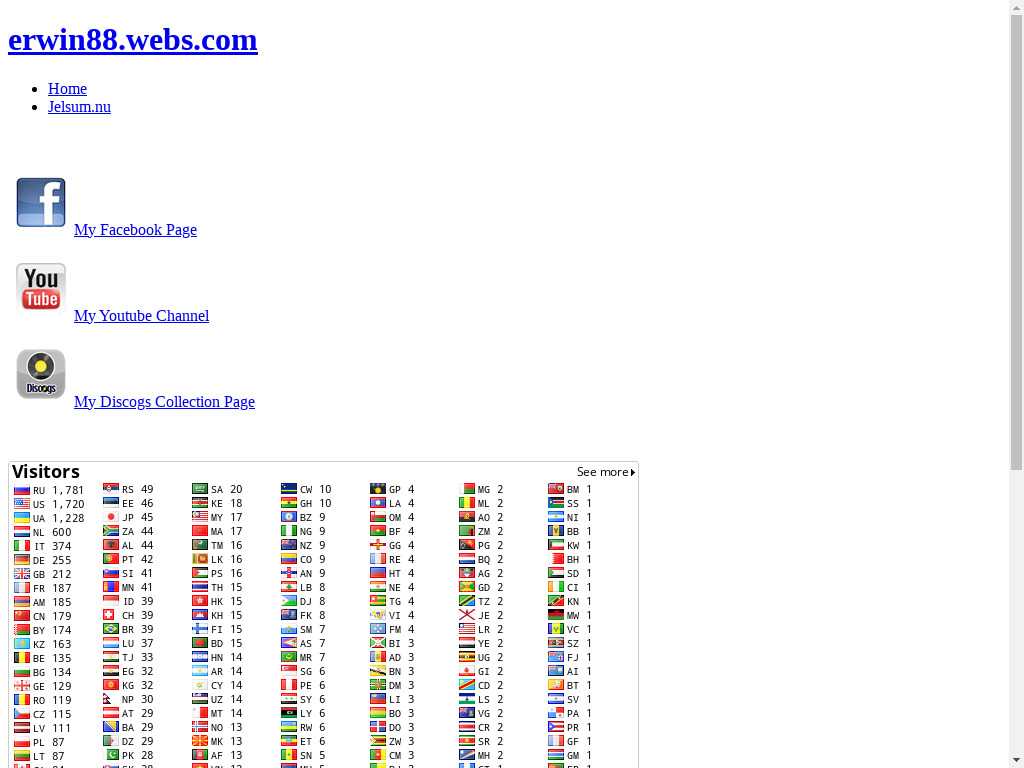This screenshot has width=1024, height=768.
Task: Click the '1,720' visitor count for US
Action: point(69,504)
